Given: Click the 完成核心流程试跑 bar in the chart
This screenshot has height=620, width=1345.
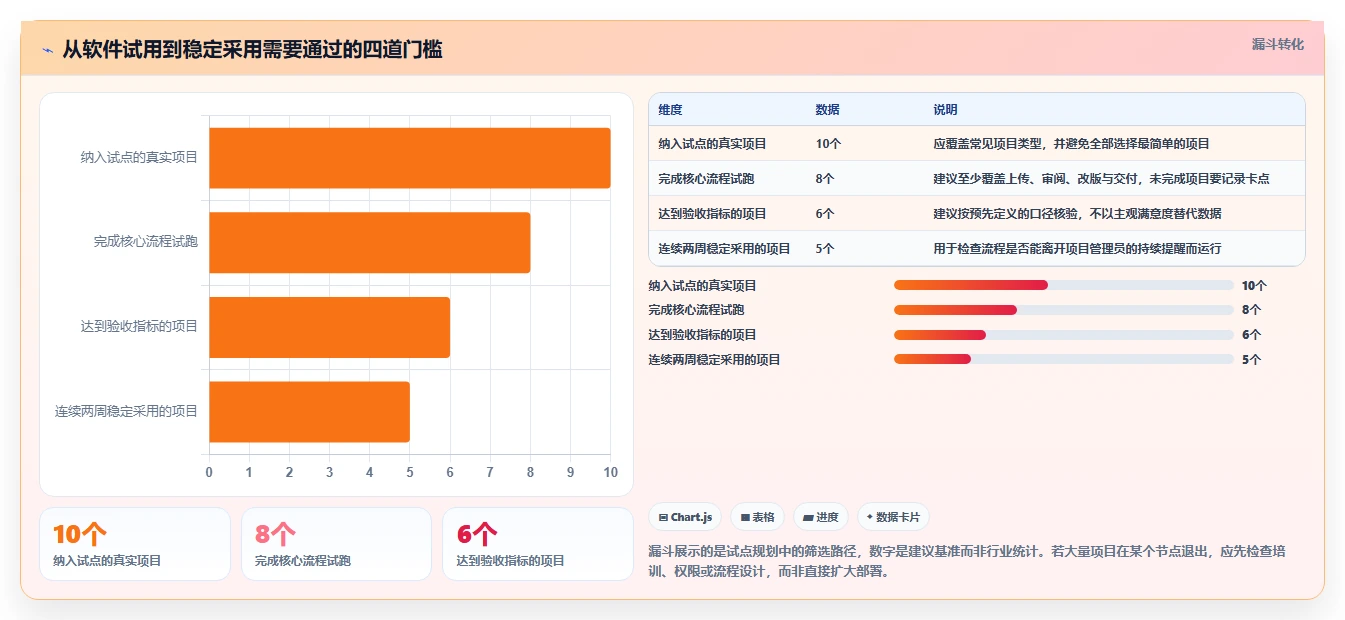Looking at the screenshot, I should coord(370,242).
